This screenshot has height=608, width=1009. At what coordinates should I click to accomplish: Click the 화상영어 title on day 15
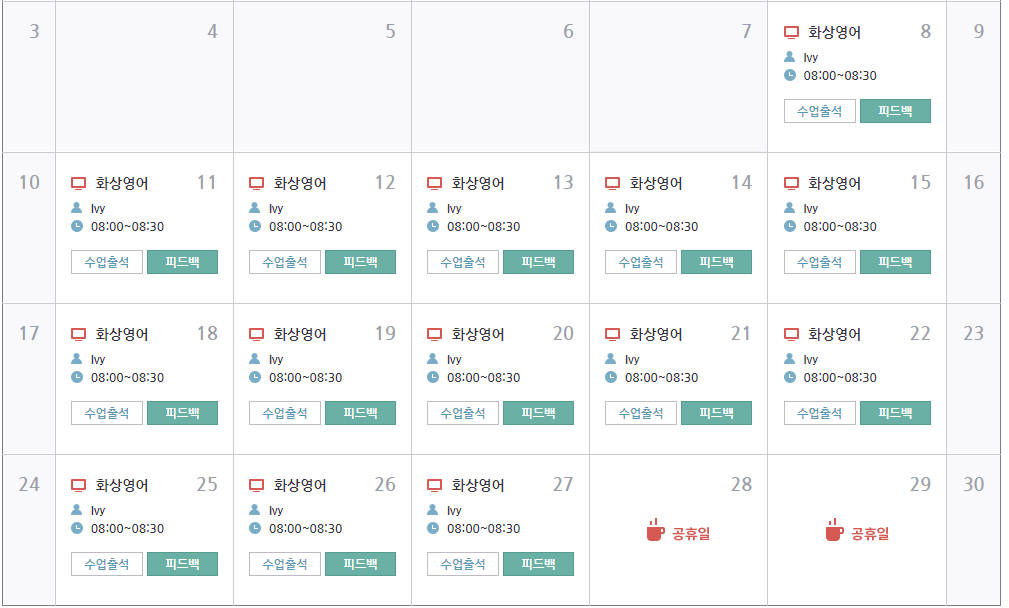pos(834,183)
